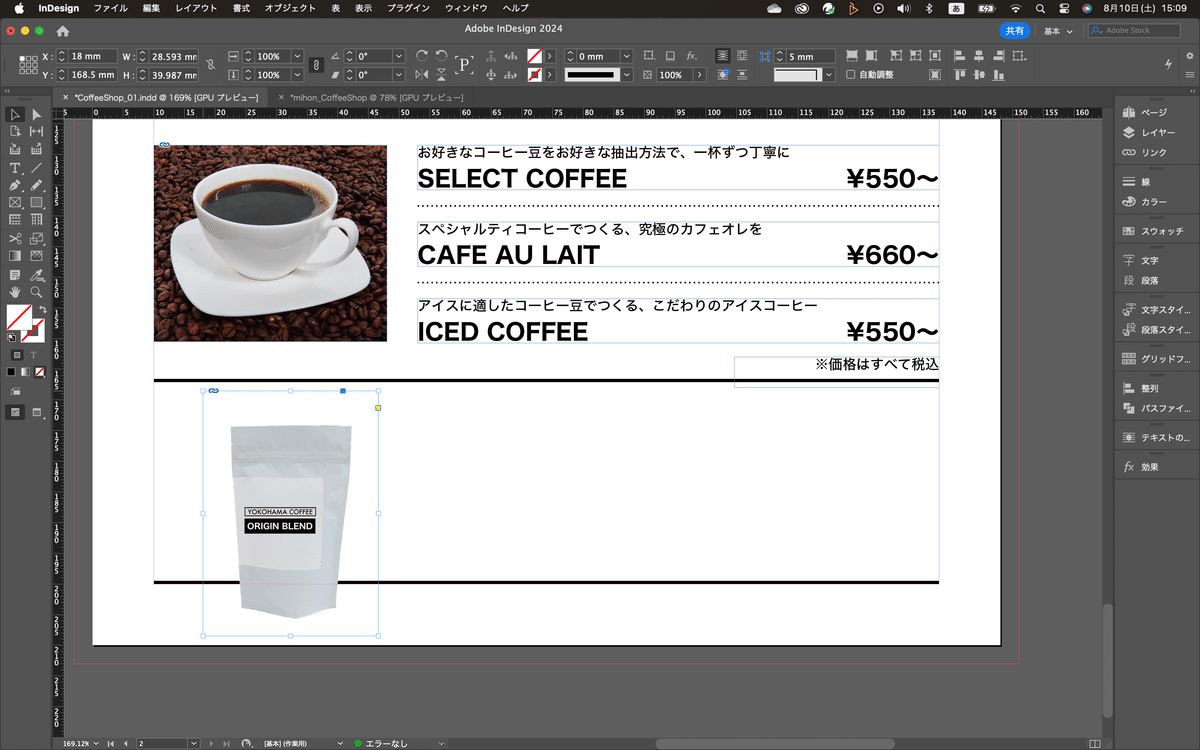This screenshot has width=1200, height=750.
Task: Open the shear angle dropdown
Action: point(399,75)
